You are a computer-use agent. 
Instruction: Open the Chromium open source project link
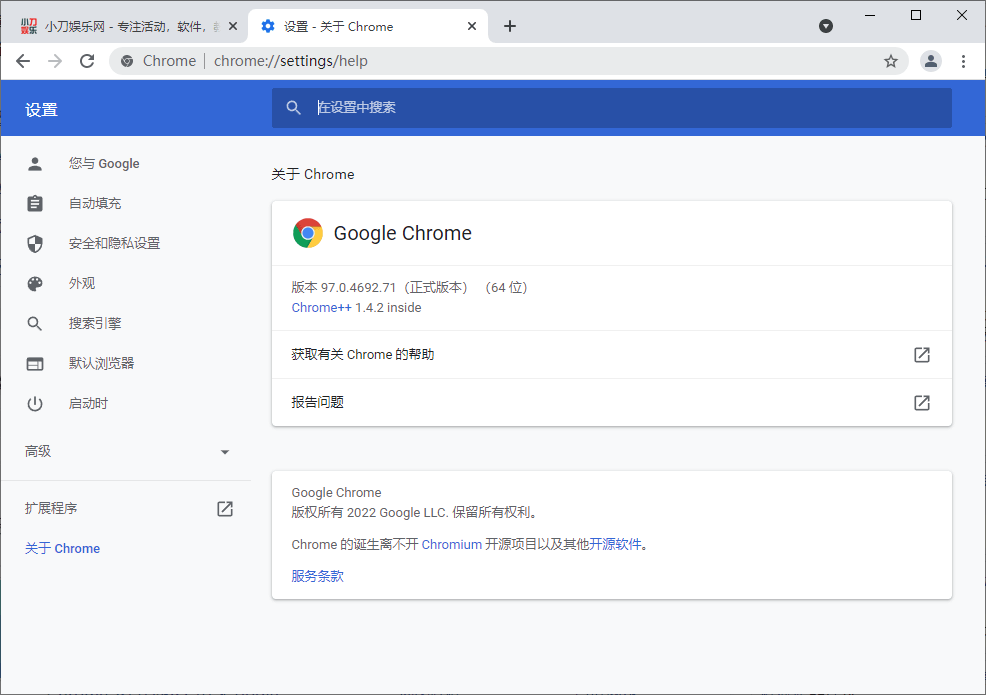click(451, 545)
